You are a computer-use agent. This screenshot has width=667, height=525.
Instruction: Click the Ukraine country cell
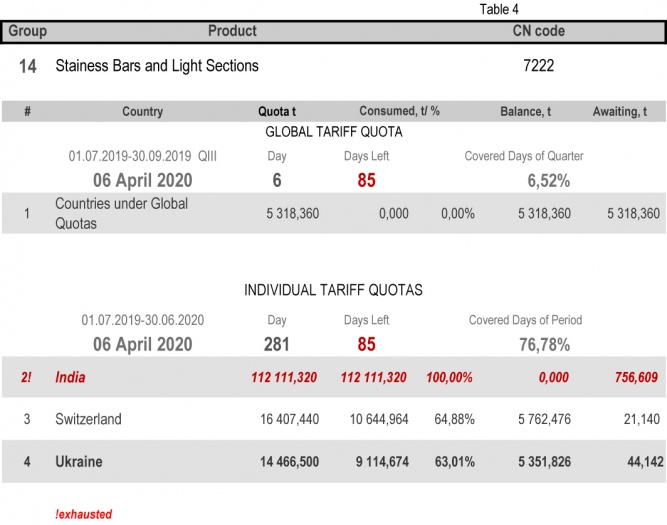click(78, 462)
